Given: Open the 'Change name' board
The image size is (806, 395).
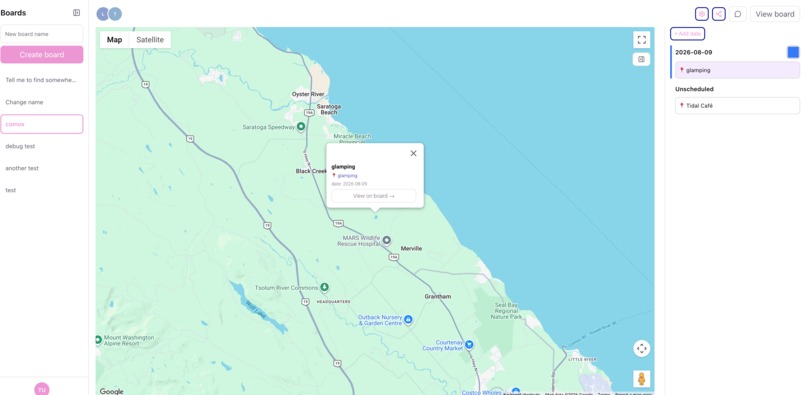Looking at the screenshot, I should click(42, 102).
